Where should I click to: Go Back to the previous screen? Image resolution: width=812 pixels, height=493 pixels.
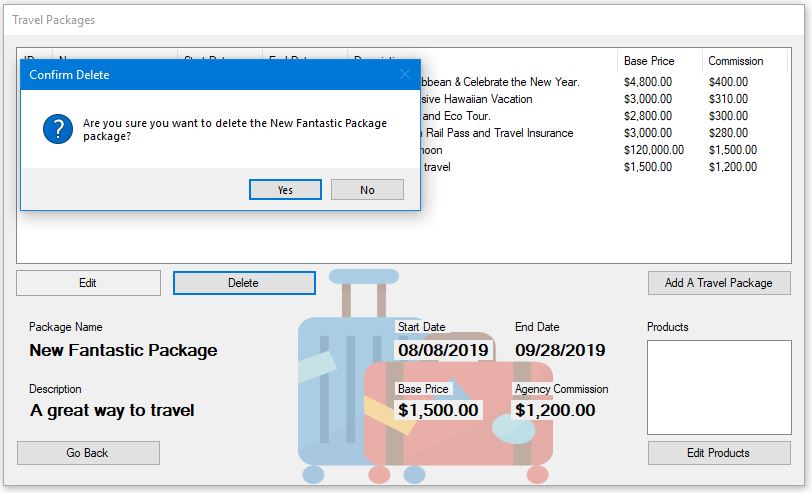[x=88, y=453]
